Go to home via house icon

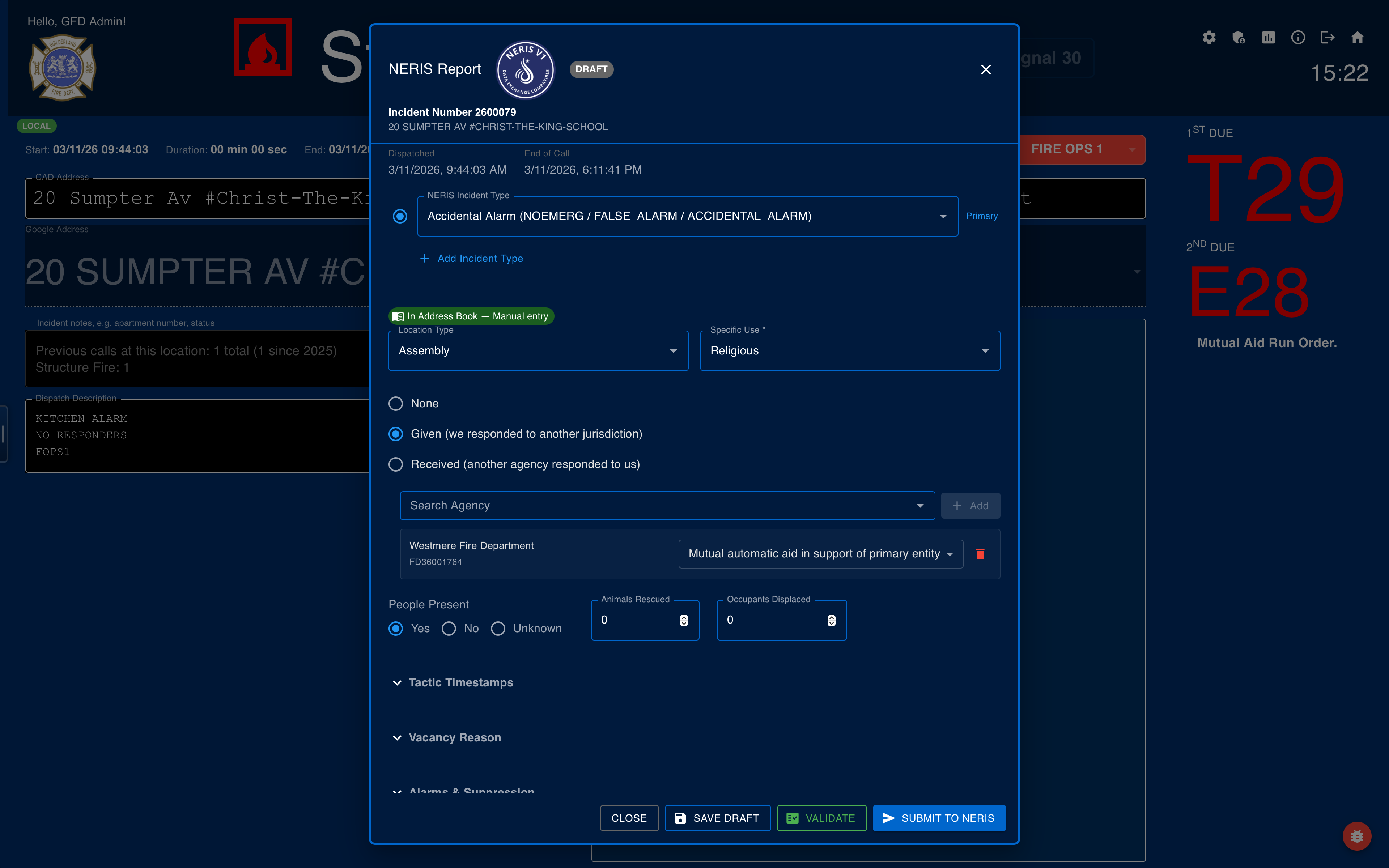tap(1358, 37)
